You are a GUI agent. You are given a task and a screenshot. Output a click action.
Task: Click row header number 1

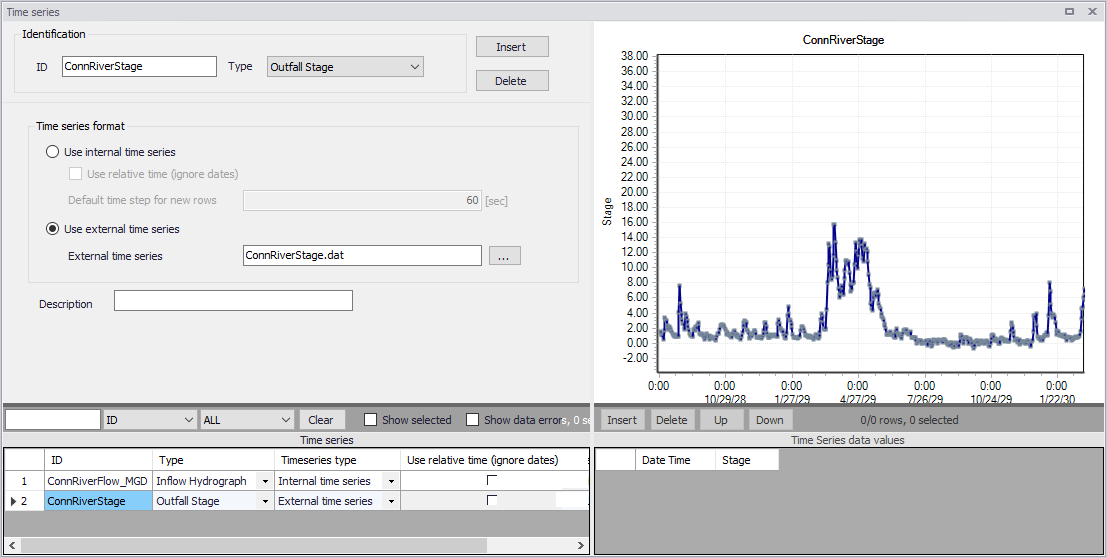point(24,481)
